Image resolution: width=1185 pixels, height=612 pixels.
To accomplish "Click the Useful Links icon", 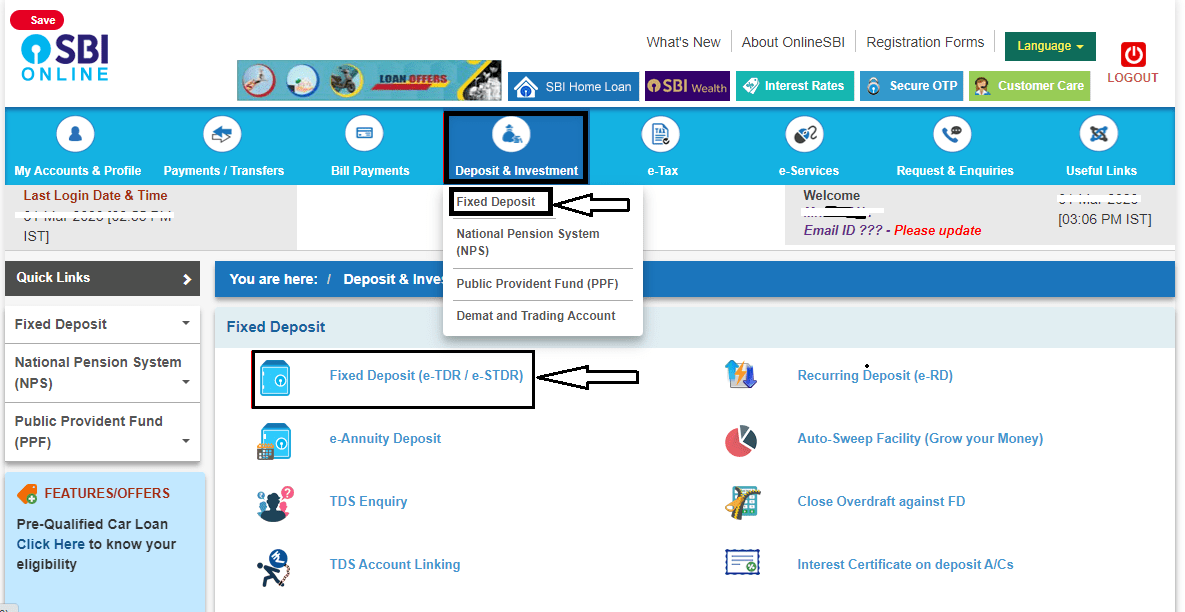I will [x=1099, y=134].
